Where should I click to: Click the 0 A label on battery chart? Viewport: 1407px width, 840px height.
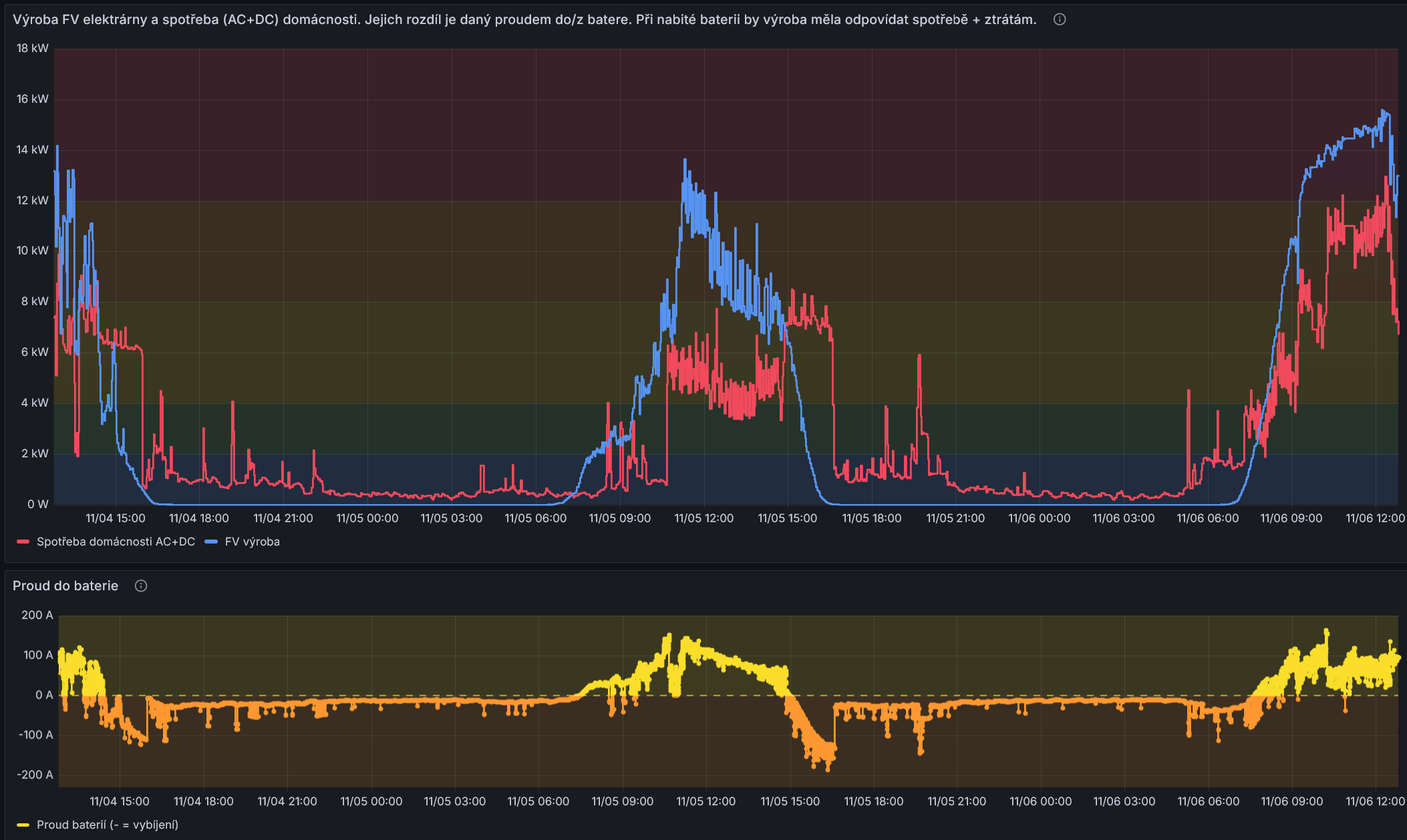click(x=44, y=695)
